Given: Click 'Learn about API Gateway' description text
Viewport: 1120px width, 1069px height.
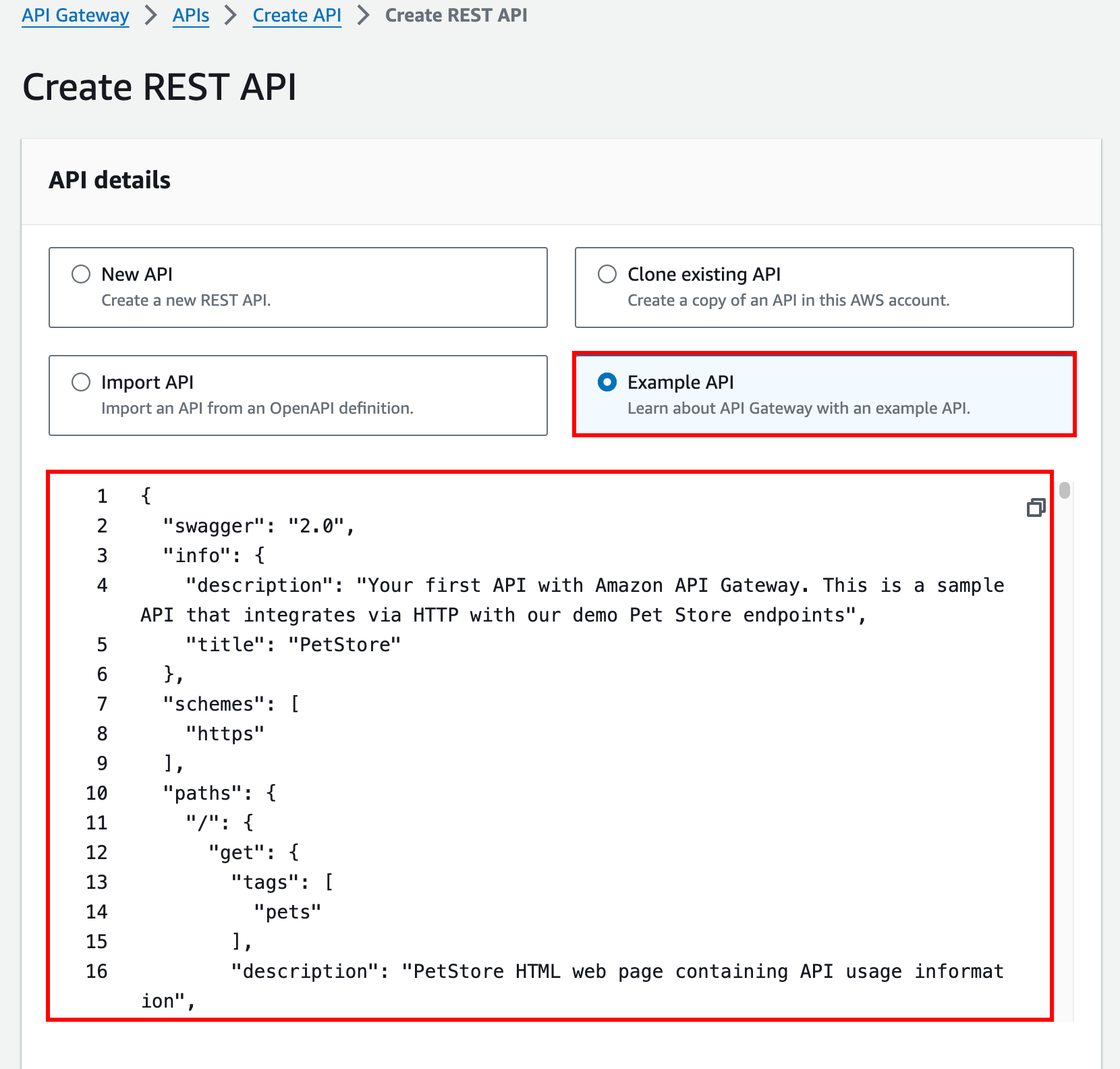Looking at the screenshot, I should 799,408.
